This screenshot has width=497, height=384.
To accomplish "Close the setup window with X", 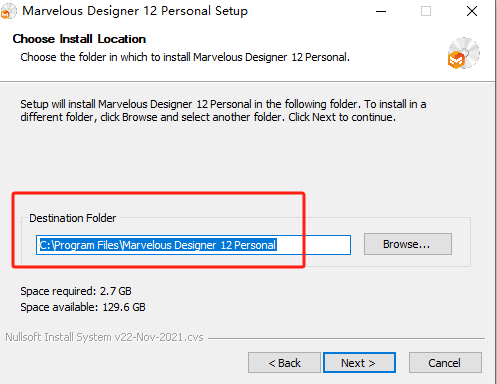I will (472, 11).
